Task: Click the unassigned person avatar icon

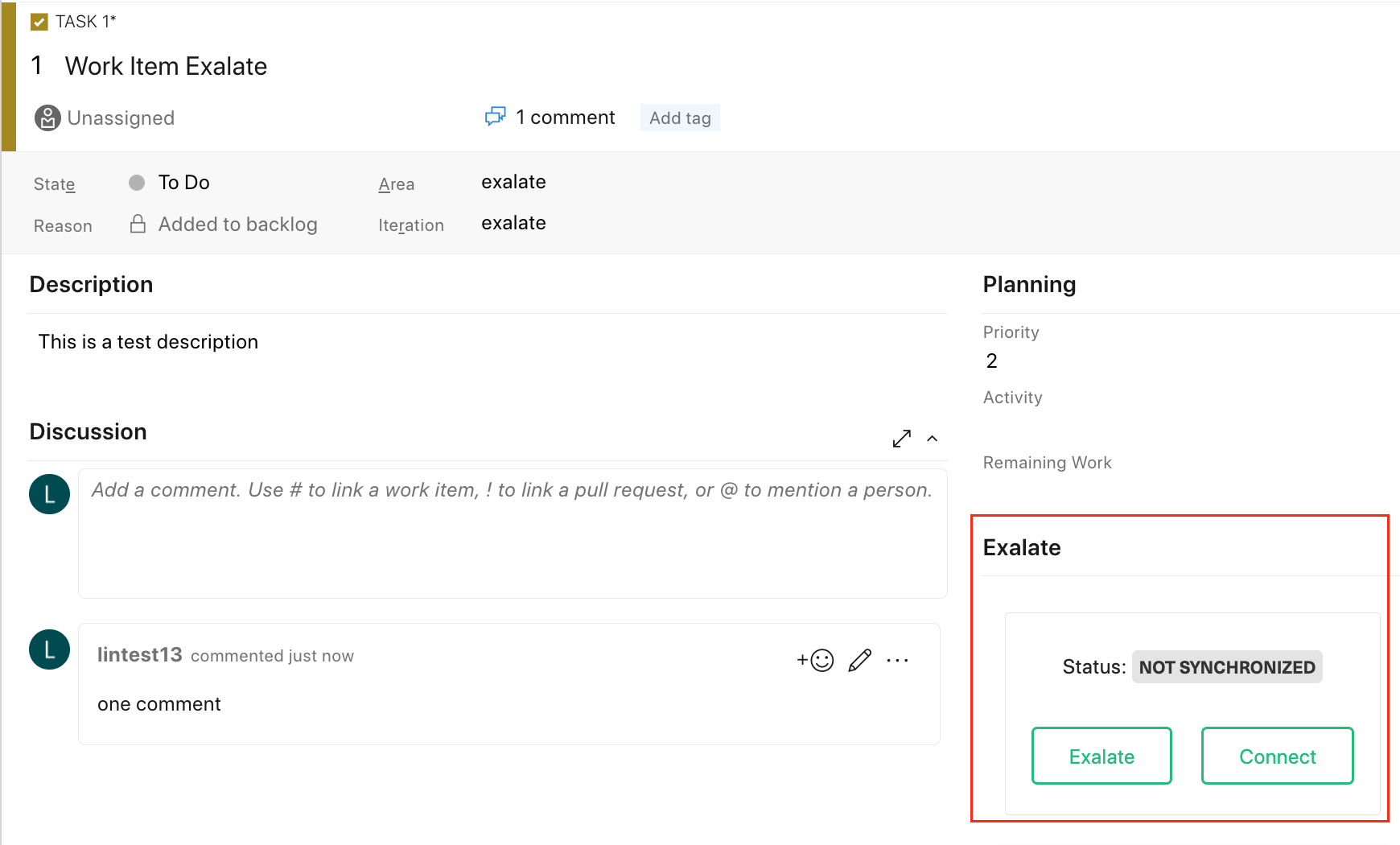Action: click(47, 117)
